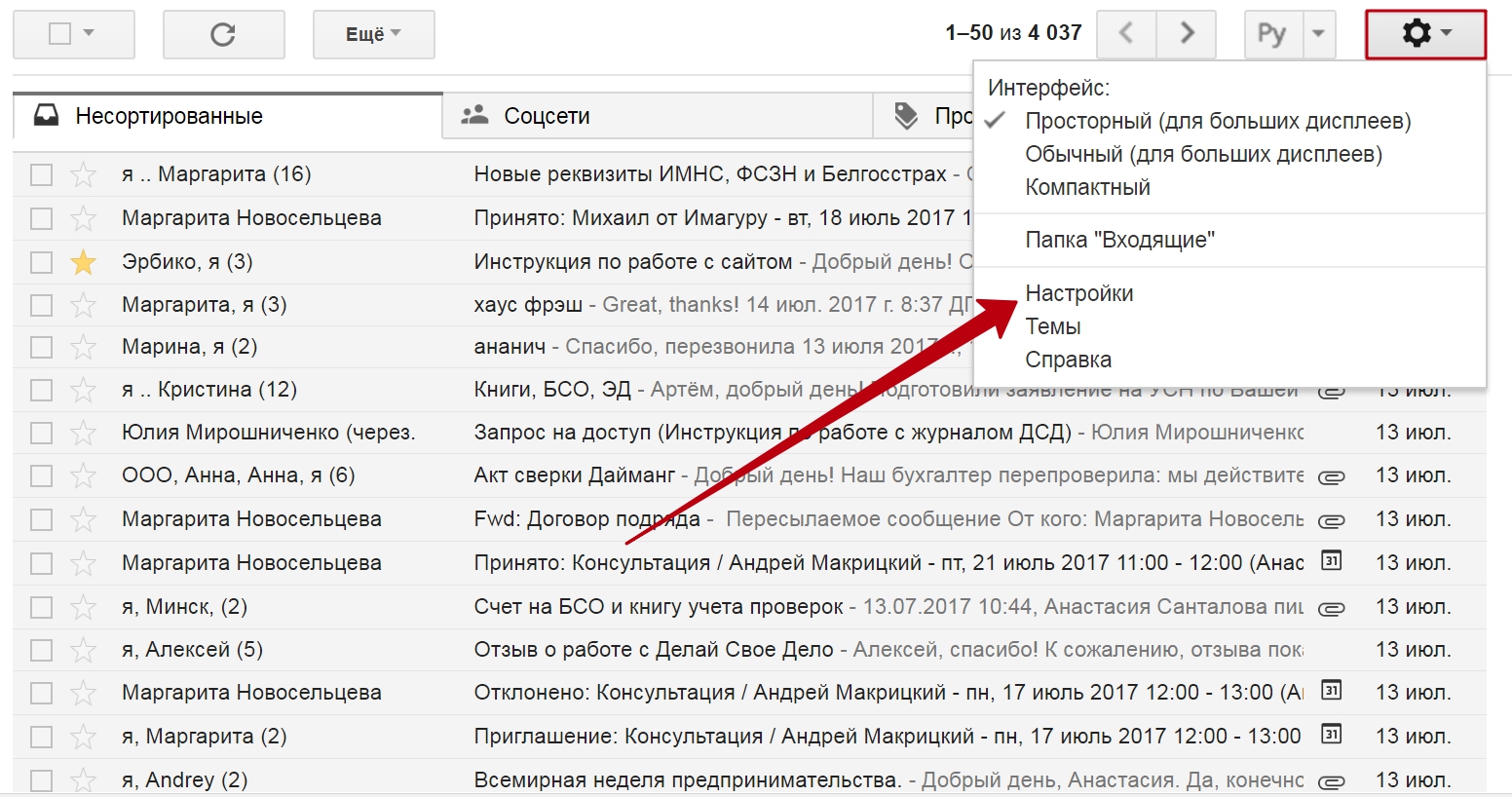Image resolution: width=1512 pixels, height=797 pixels.
Task: Choose Настройки from the gear menu
Action: point(1078,293)
